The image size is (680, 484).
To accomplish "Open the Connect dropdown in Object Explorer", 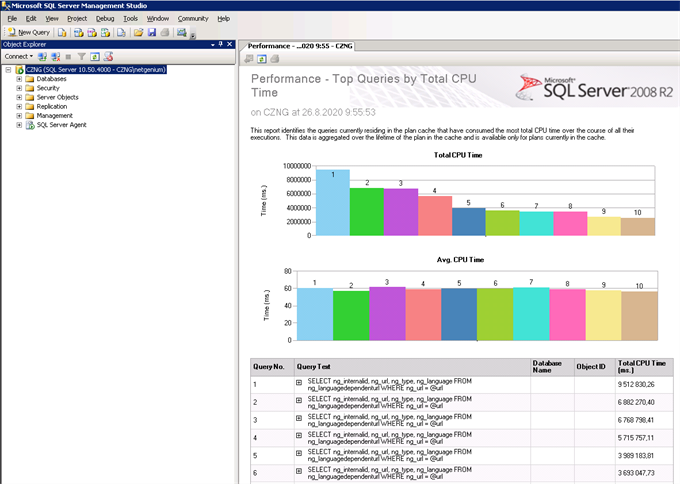I will [19, 56].
